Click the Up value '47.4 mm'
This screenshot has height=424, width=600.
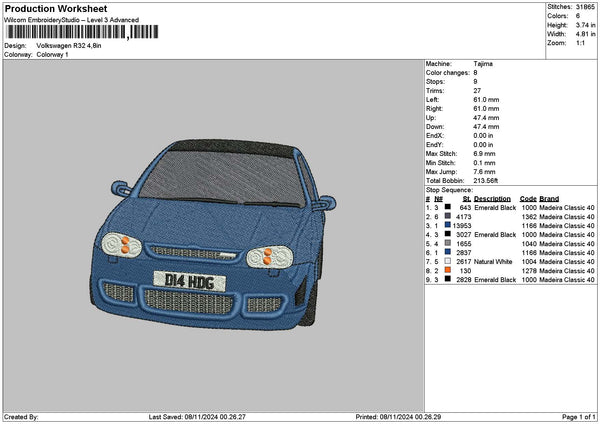click(486, 117)
